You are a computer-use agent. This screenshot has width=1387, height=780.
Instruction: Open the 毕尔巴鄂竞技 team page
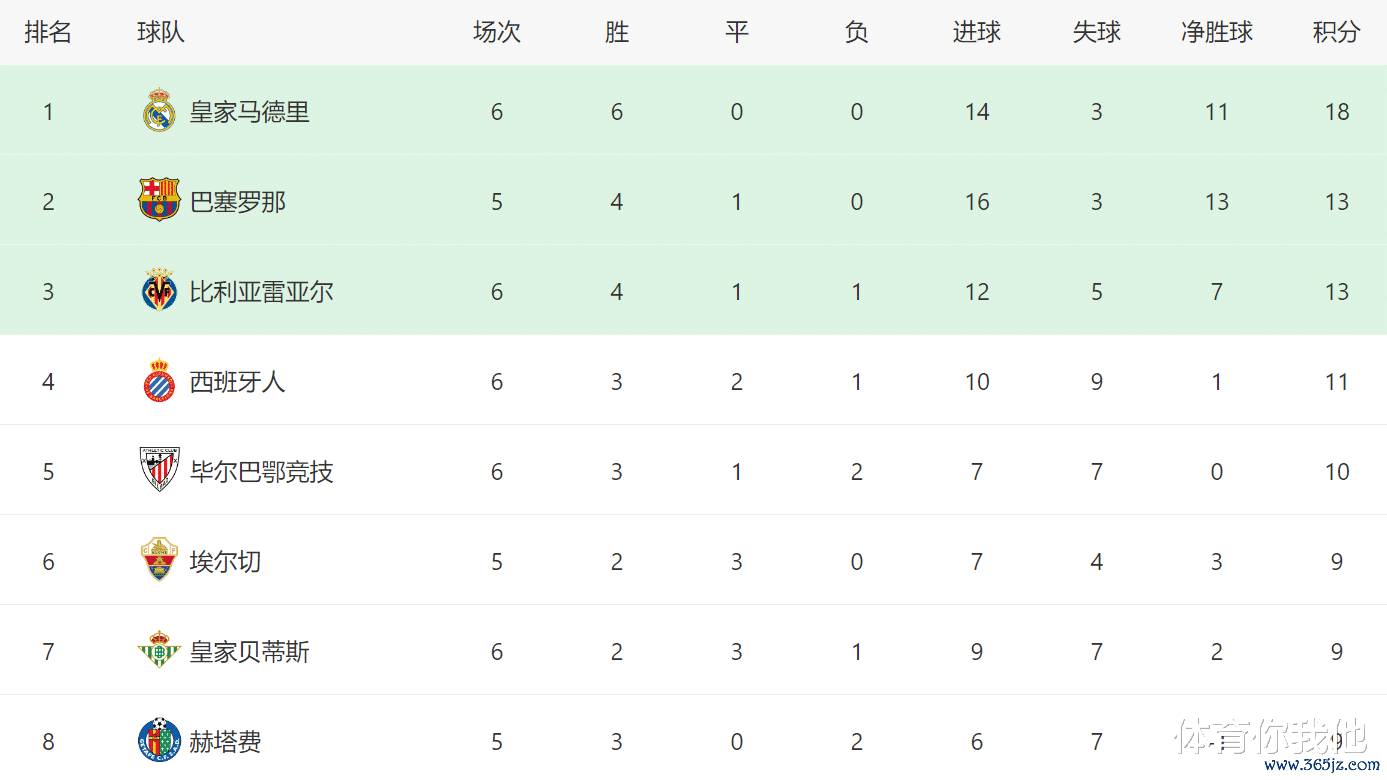point(262,472)
